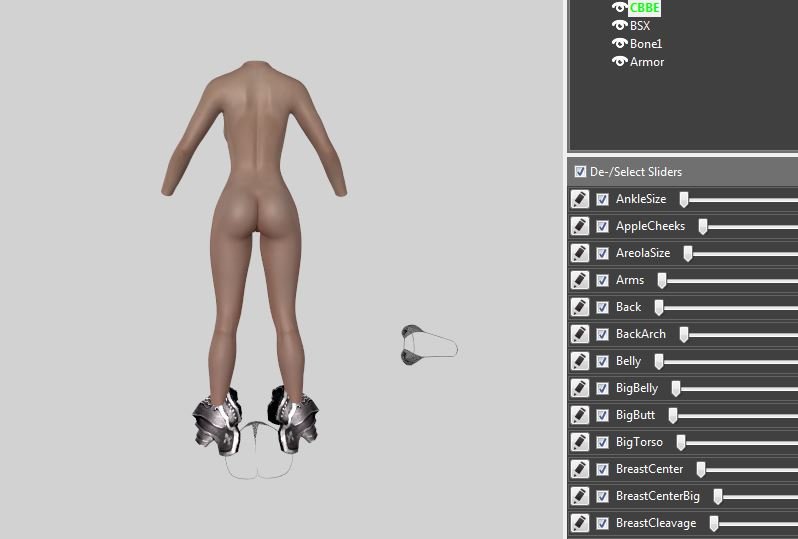798x539 pixels.
Task: Toggle visibility eye of CBBE mesh
Action: tap(619, 7)
